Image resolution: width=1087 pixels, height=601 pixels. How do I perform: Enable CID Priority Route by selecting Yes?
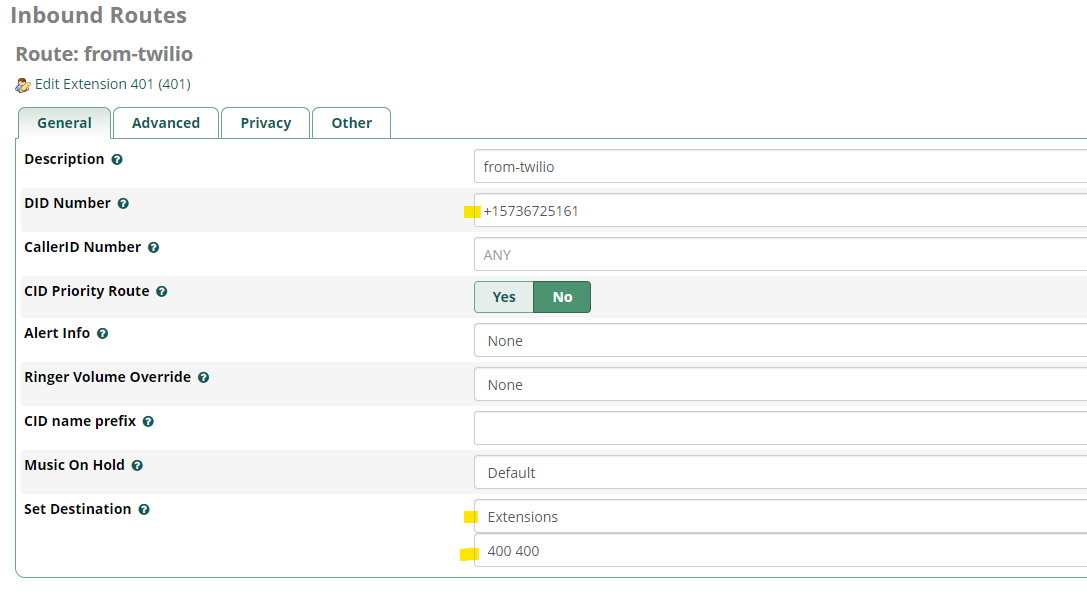coord(503,297)
